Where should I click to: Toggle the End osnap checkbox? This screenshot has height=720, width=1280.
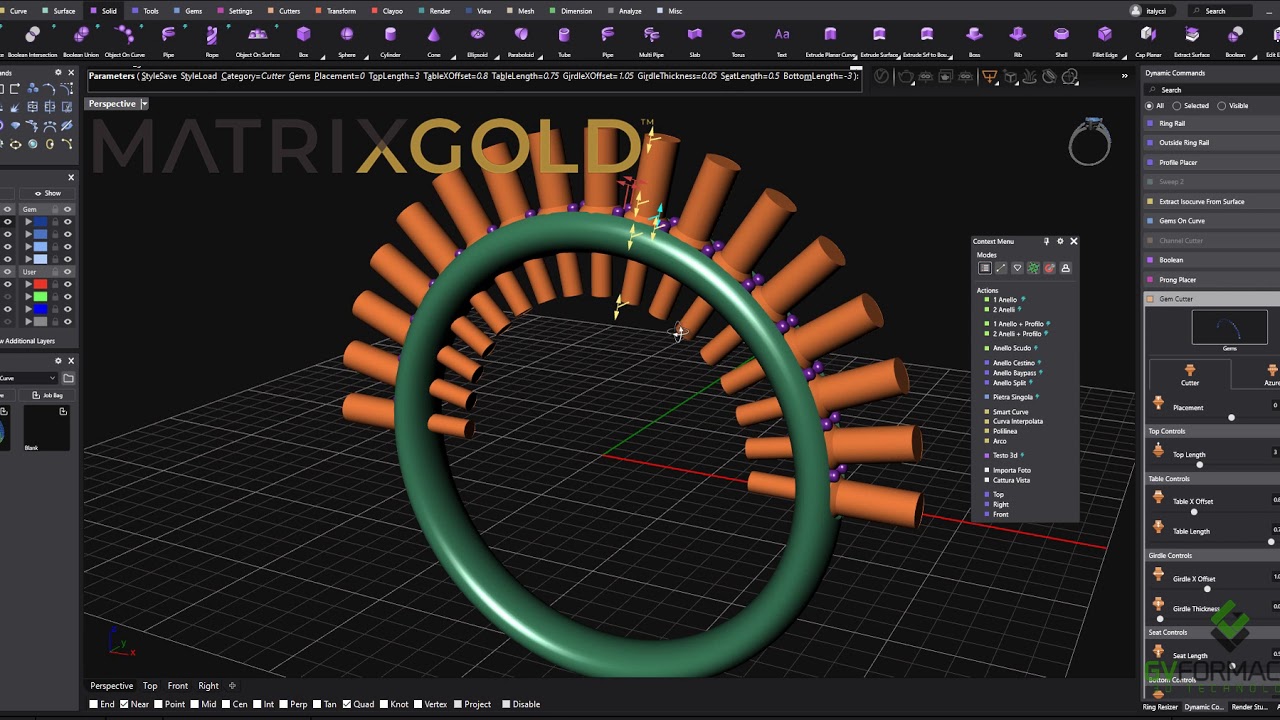(93, 704)
